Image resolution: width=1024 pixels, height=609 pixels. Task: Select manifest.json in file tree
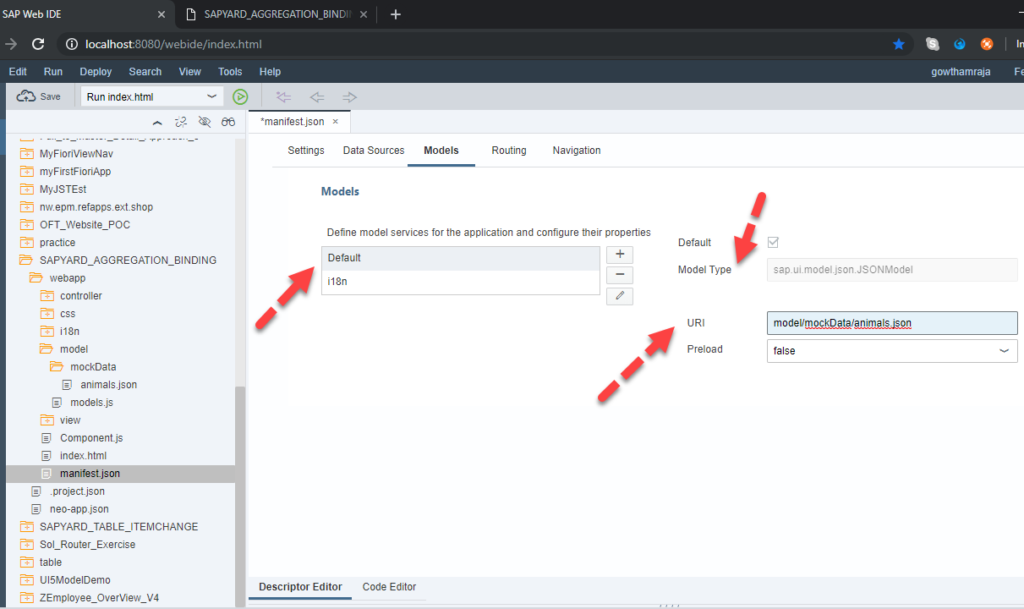(x=121, y=473)
